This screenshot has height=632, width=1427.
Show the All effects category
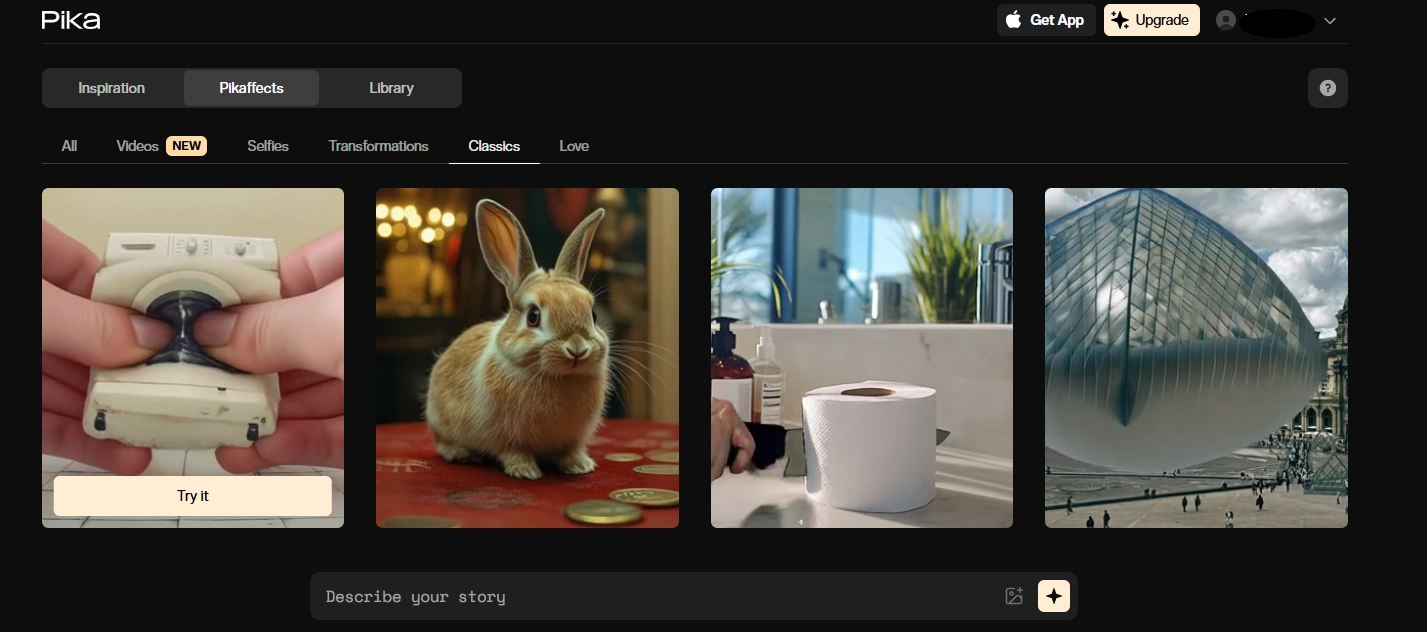coord(69,146)
